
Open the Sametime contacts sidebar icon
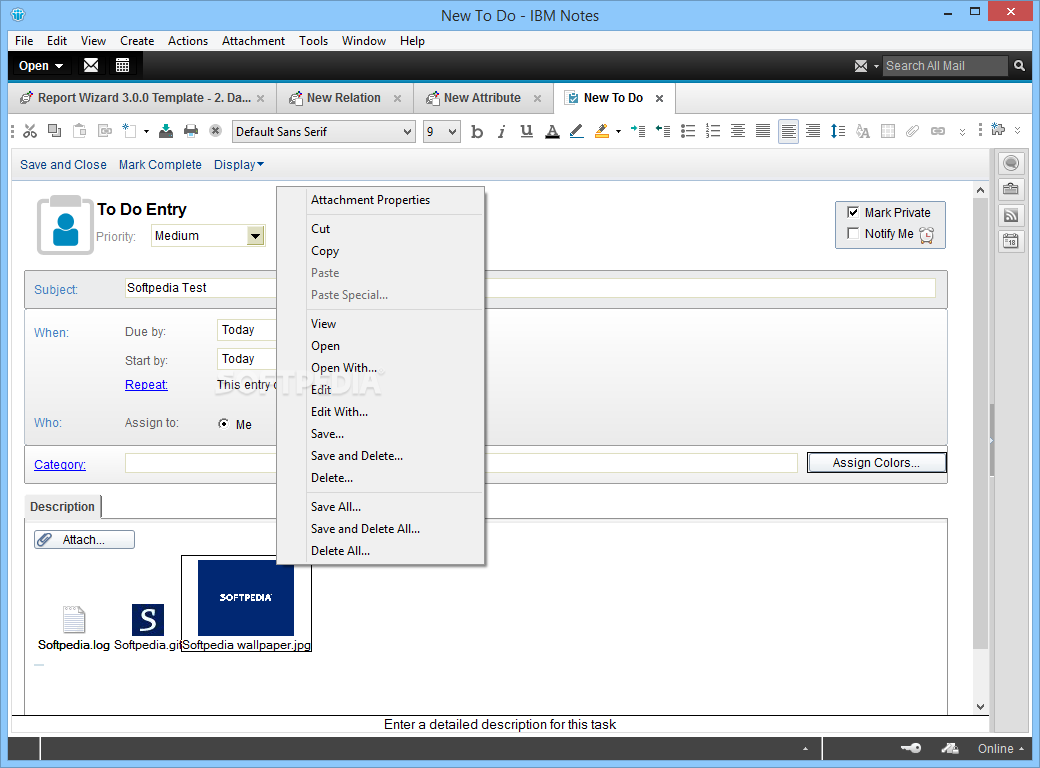(x=1011, y=163)
